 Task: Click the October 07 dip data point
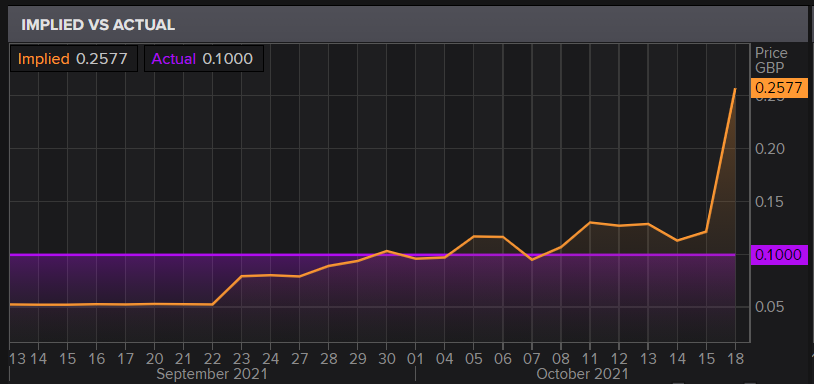click(532, 259)
